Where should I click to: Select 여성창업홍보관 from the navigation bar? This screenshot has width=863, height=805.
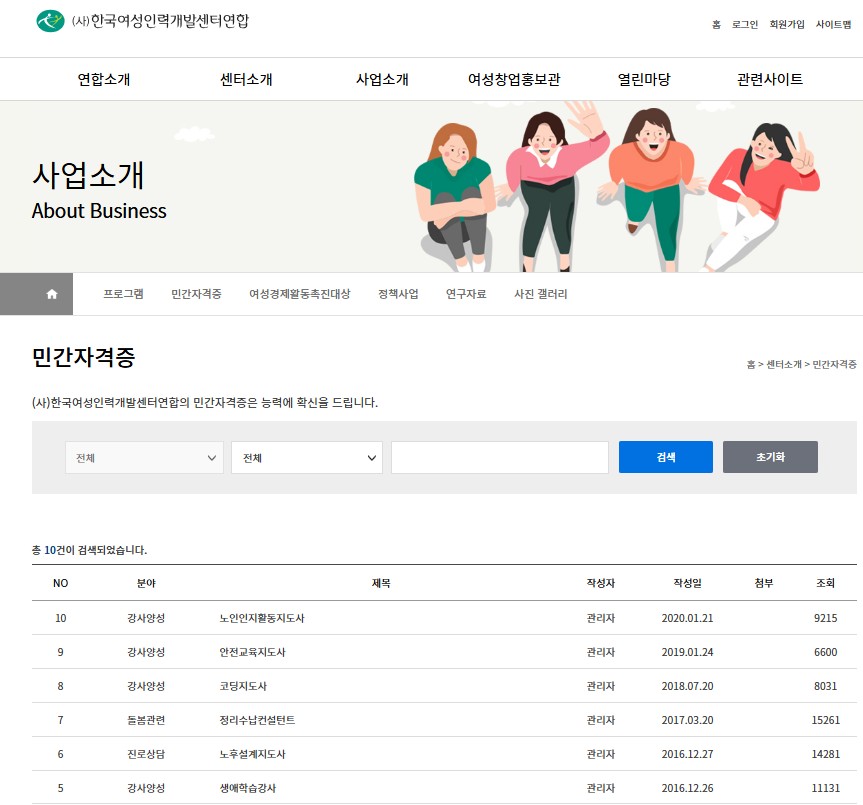click(514, 78)
